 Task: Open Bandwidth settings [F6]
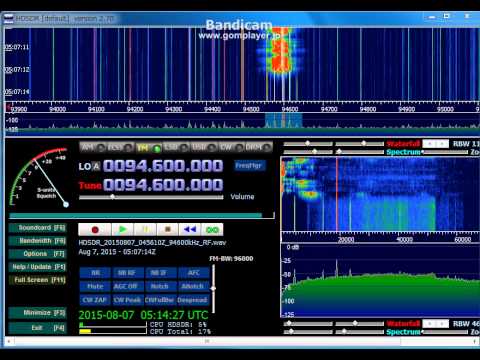pos(38,241)
